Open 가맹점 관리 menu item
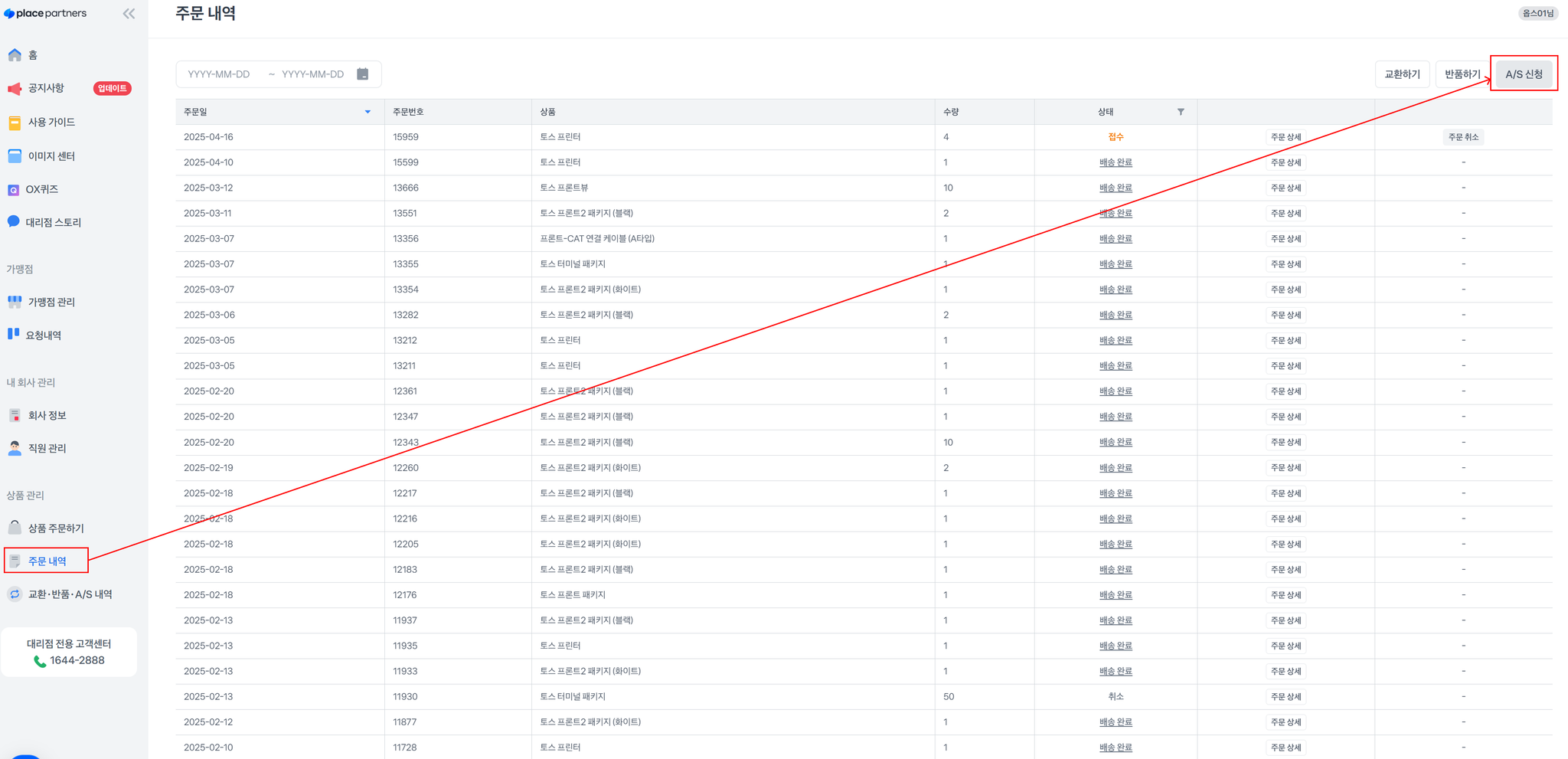 click(51, 302)
